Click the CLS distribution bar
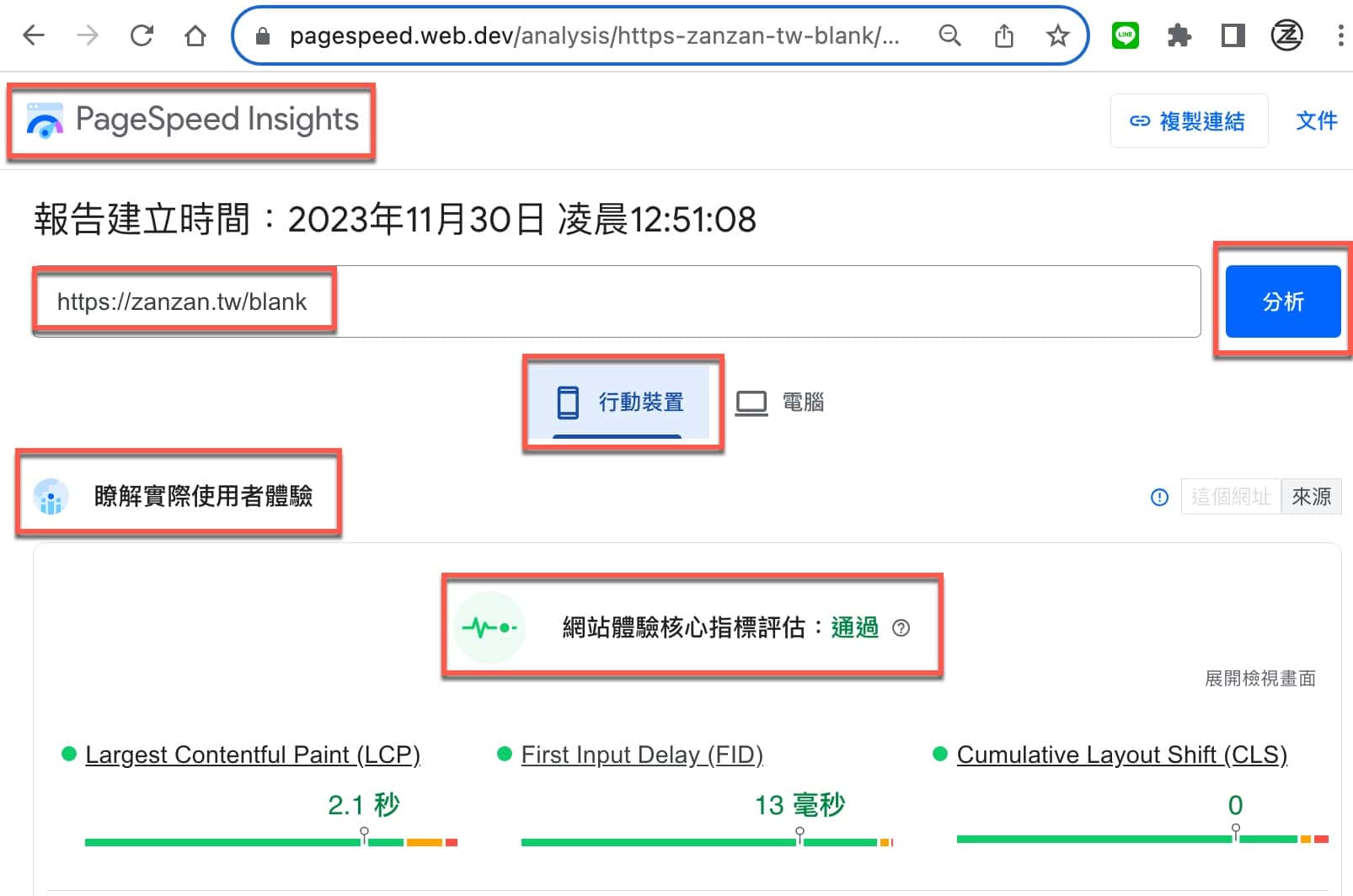The height and width of the screenshot is (896, 1353). pos(1142,839)
